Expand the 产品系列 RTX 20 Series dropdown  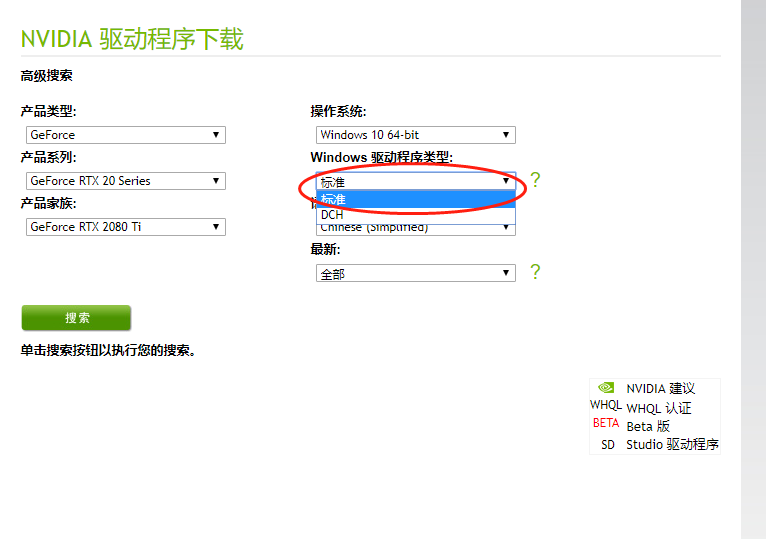[126, 181]
